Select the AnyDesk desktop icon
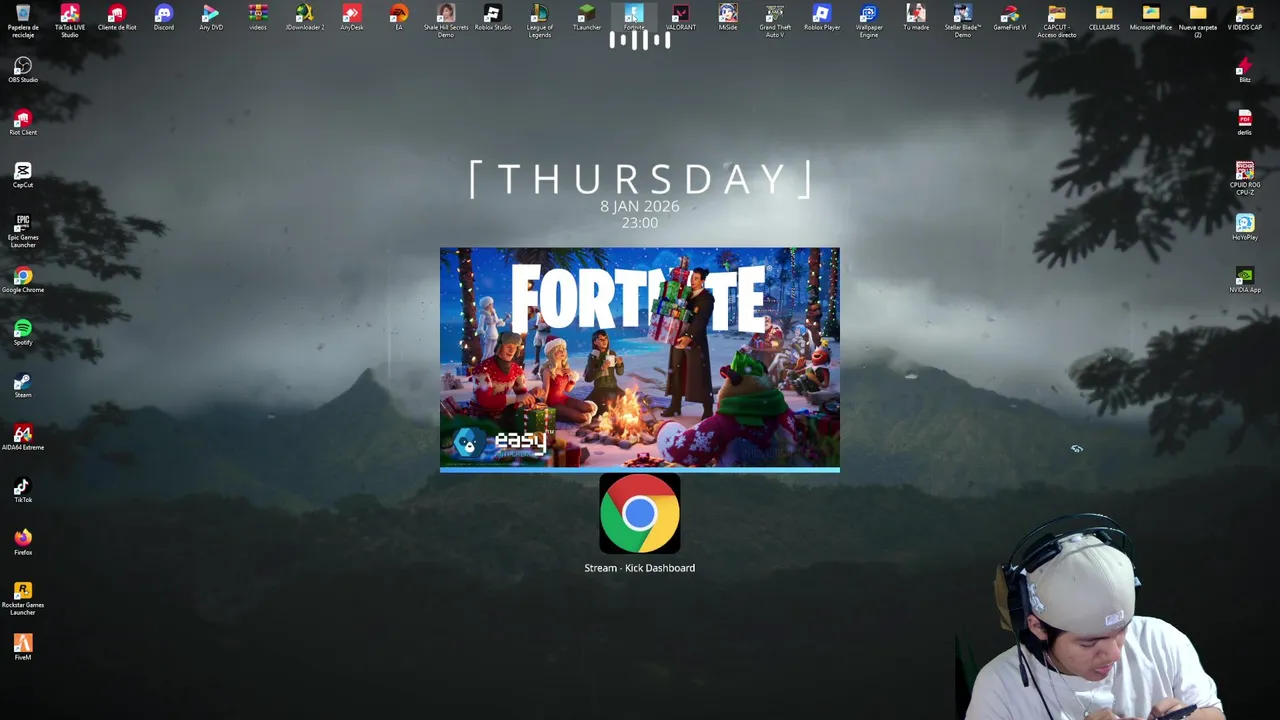 pyautogui.click(x=352, y=17)
